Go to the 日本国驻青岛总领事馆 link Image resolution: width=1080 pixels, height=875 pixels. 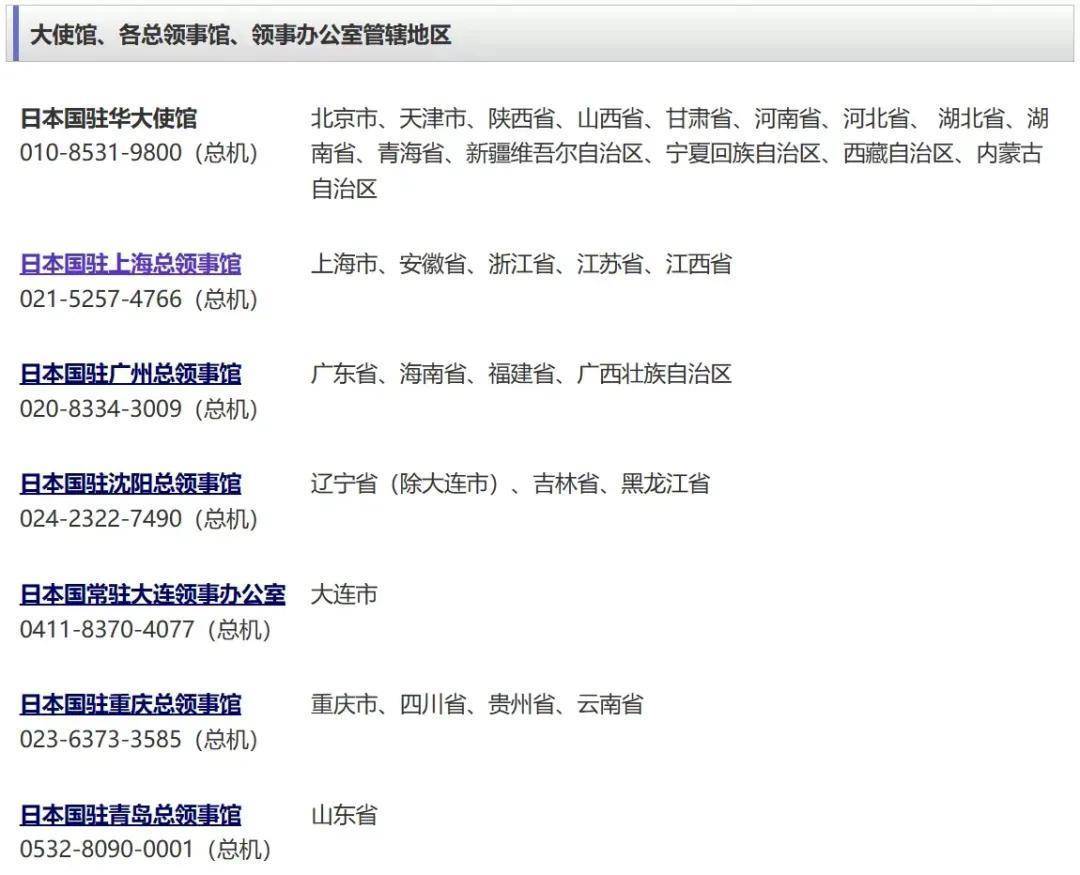click(x=130, y=815)
